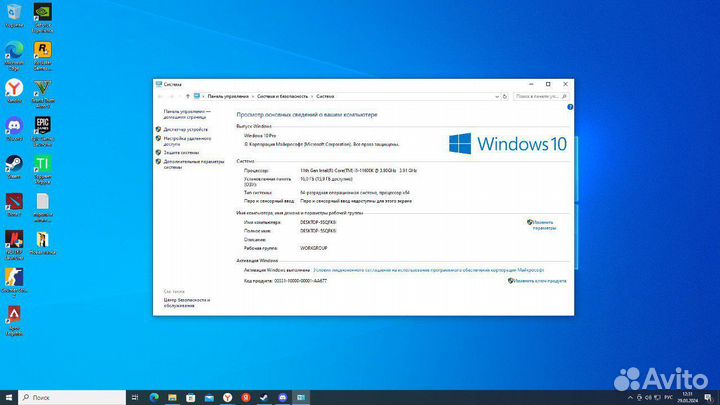The height and width of the screenshot is (405, 720).
Task: Select the Dota 2 desktop icon
Action: tap(14, 205)
